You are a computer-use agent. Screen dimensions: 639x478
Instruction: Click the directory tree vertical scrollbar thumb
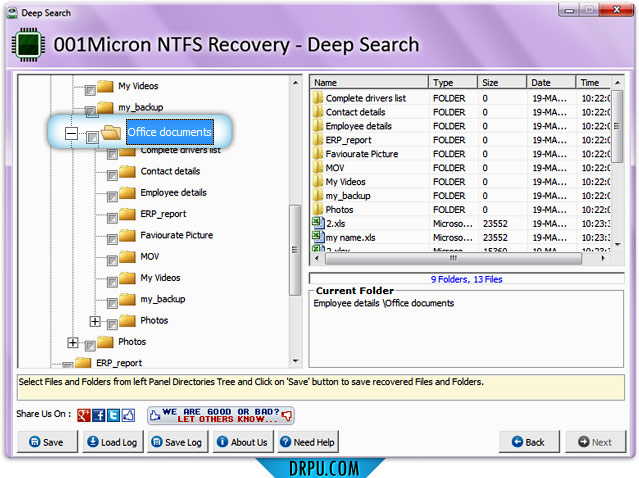coord(294,250)
